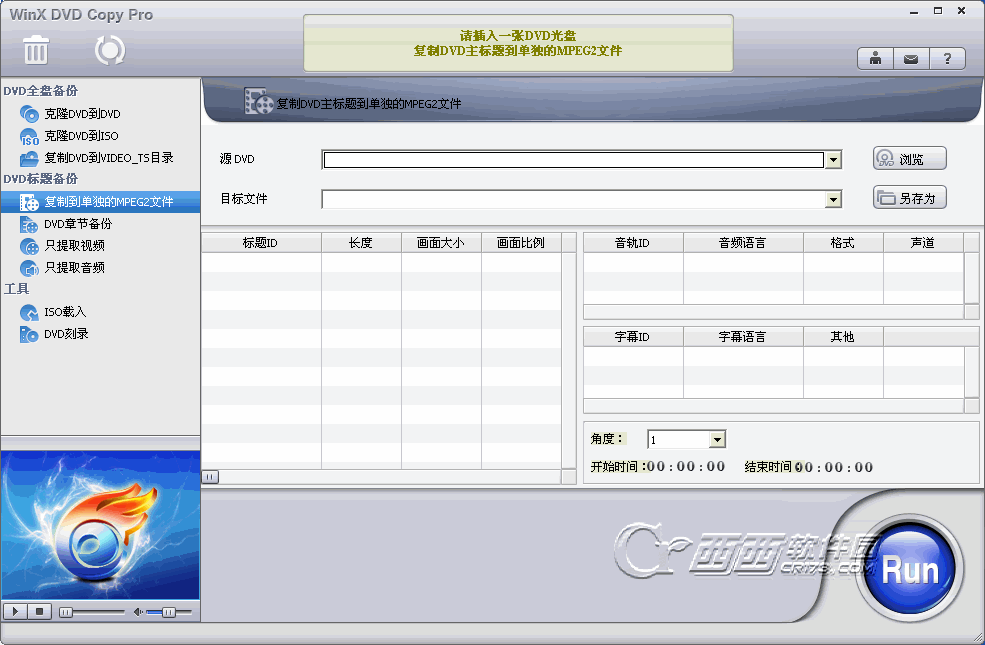Switch to DVD章节备份 mode
This screenshot has height=645, width=985.
[78, 224]
